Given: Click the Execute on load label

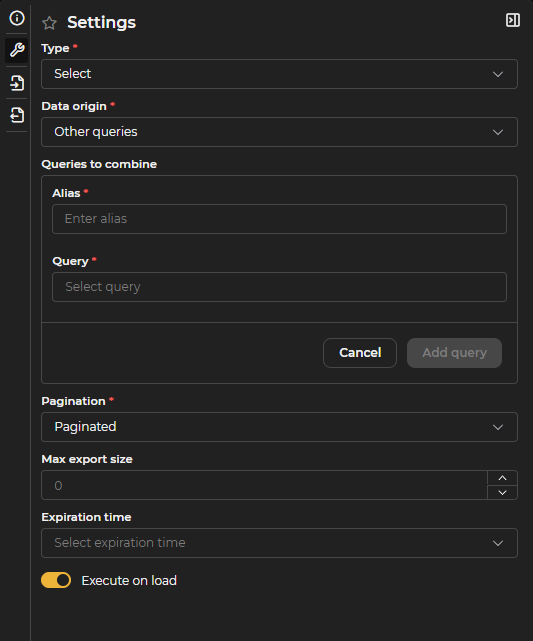Looking at the screenshot, I should (x=129, y=580).
